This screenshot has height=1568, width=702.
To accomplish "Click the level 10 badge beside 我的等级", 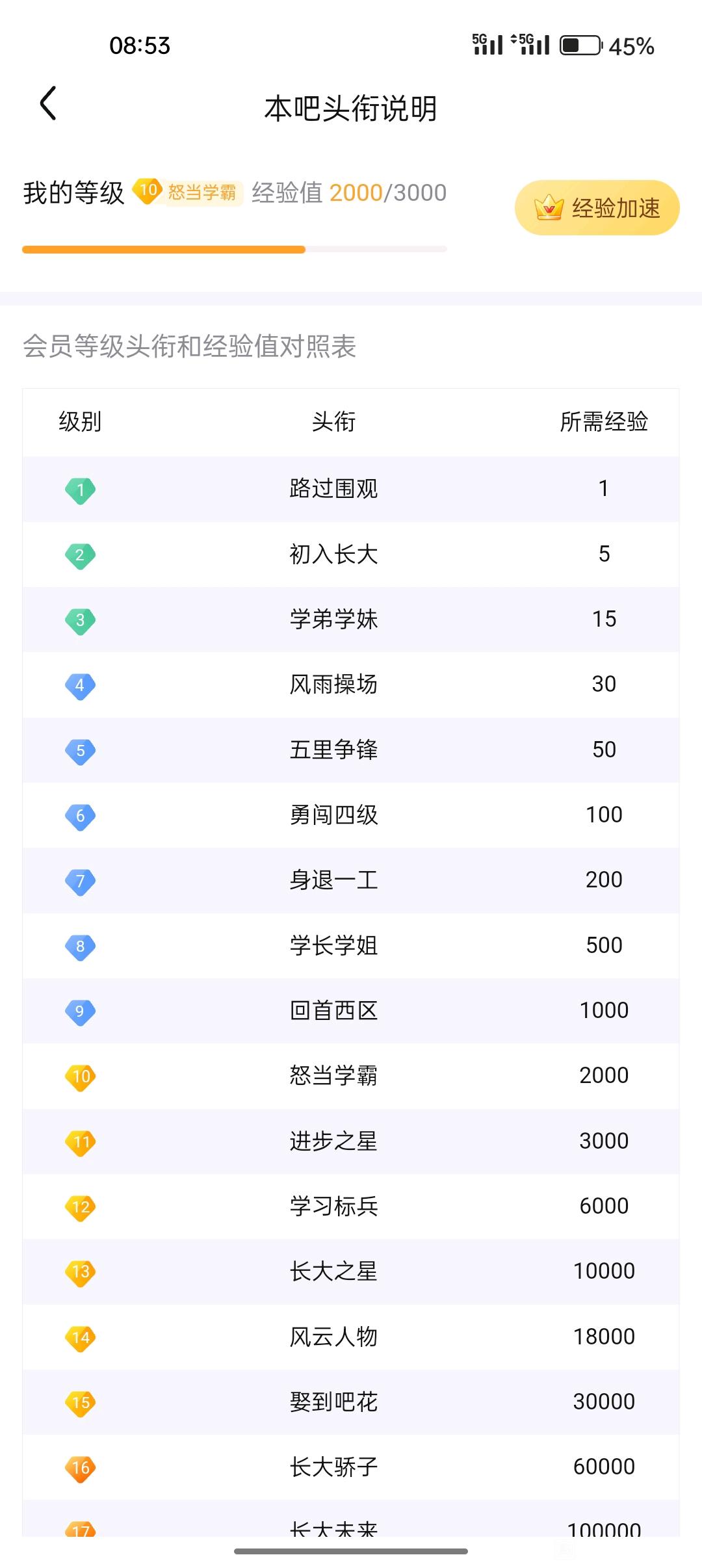I will (x=148, y=191).
